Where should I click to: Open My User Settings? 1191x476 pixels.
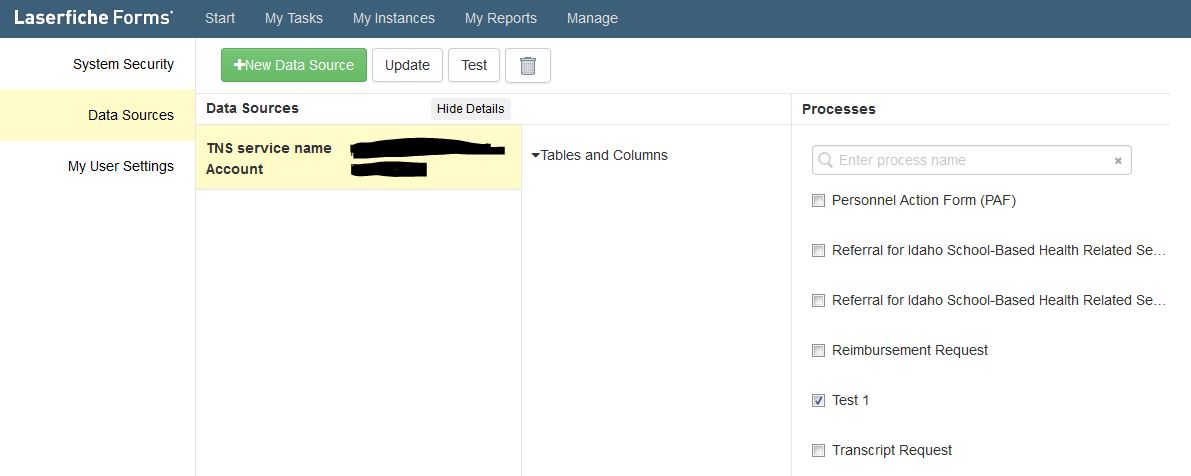(x=97, y=166)
